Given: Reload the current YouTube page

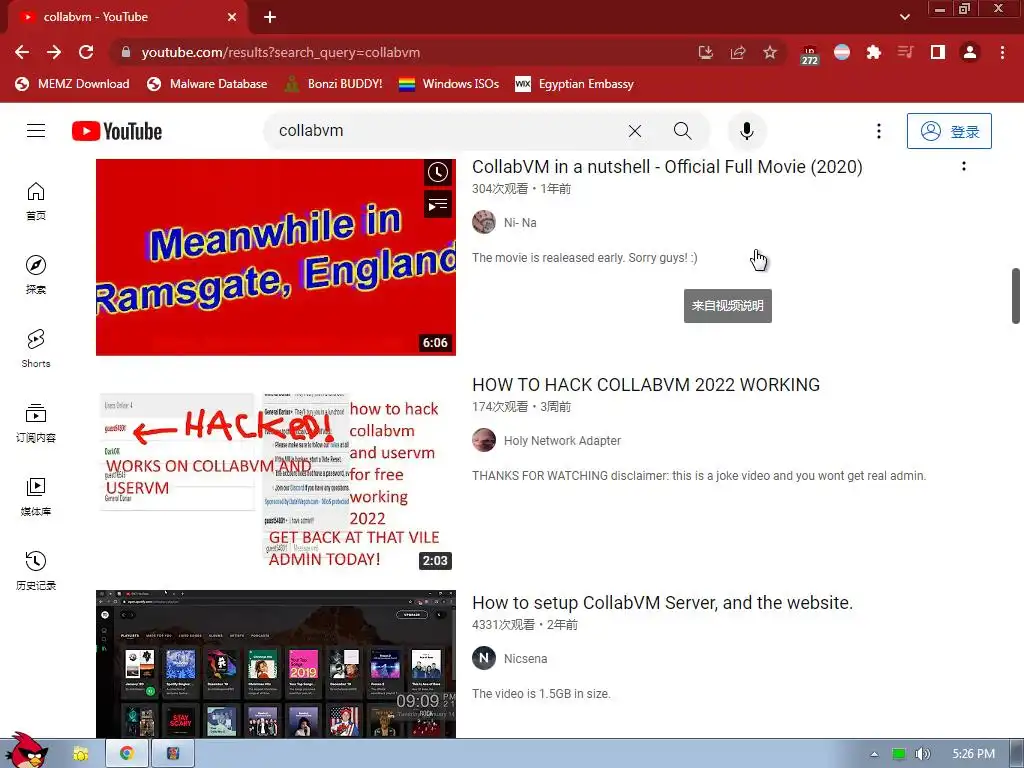Looking at the screenshot, I should coord(86,52).
